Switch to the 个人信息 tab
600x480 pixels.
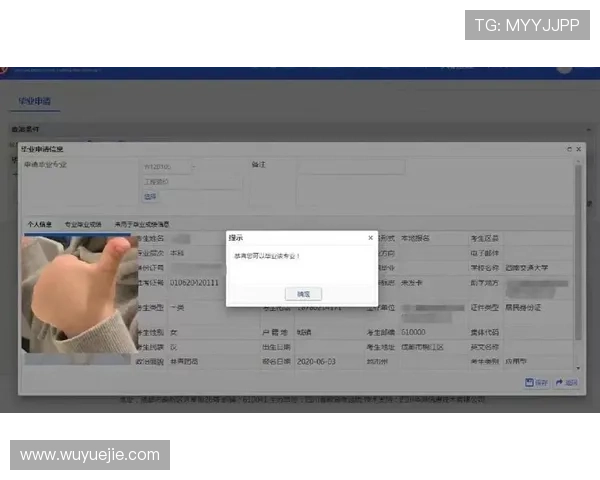pos(40,225)
